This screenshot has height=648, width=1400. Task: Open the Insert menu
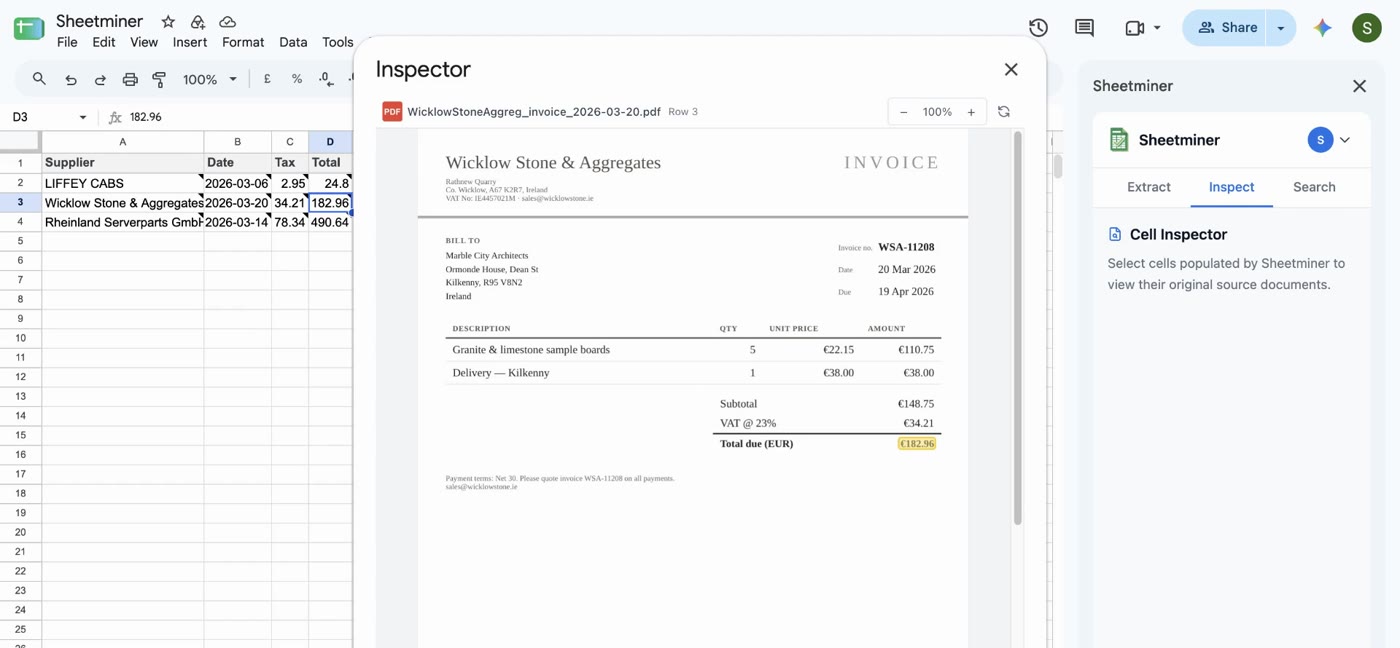click(x=190, y=42)
